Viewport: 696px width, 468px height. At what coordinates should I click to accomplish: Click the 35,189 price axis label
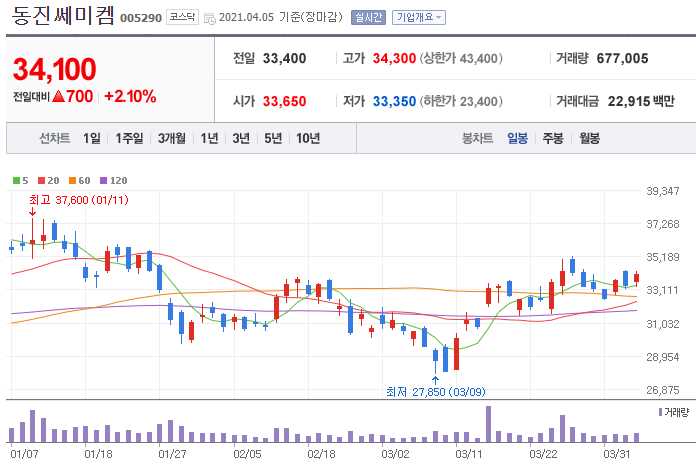point(663,257)
